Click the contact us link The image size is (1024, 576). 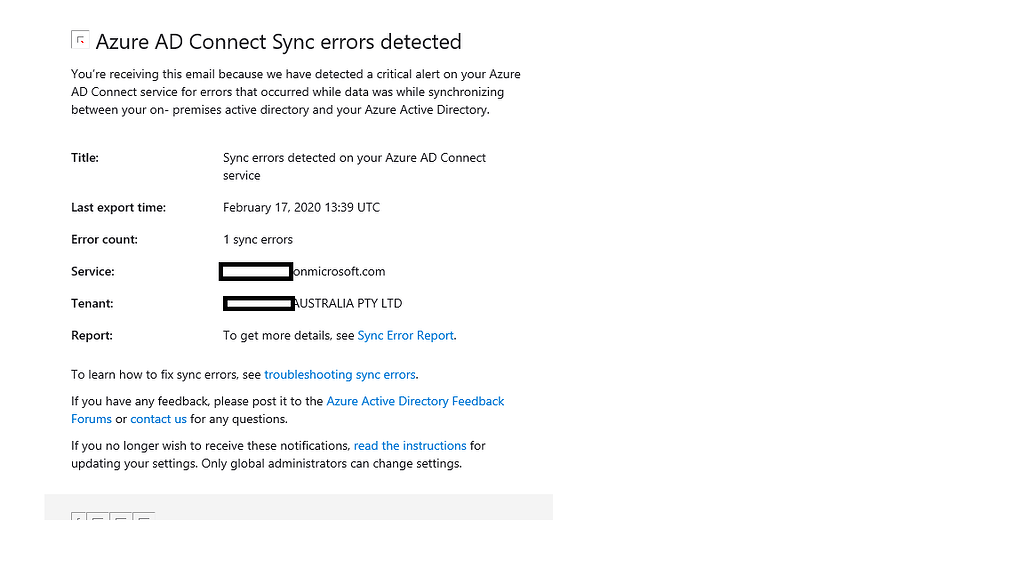158,419
